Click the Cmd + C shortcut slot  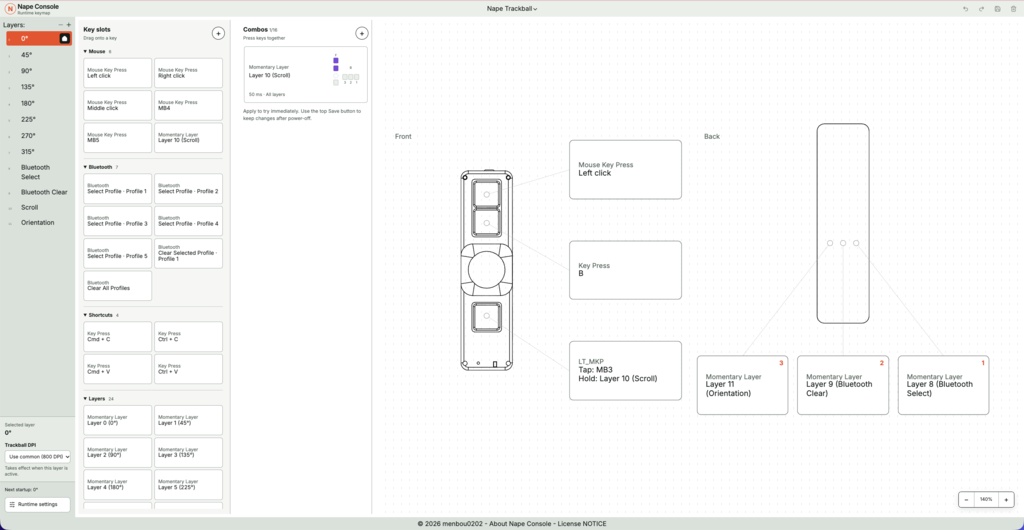(118, 337)
